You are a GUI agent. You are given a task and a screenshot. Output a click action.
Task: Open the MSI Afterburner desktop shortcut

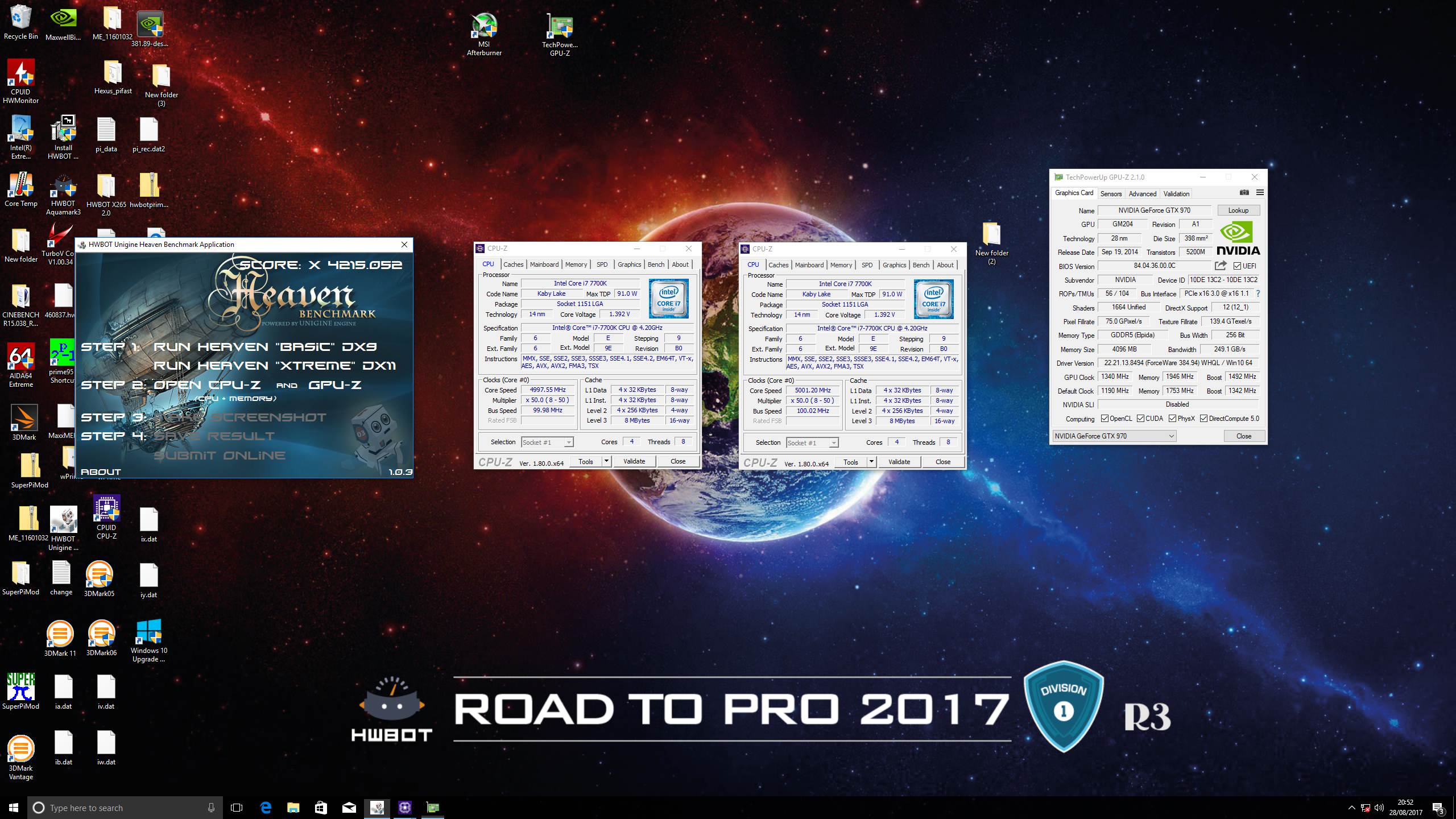(x=484, y=34)
